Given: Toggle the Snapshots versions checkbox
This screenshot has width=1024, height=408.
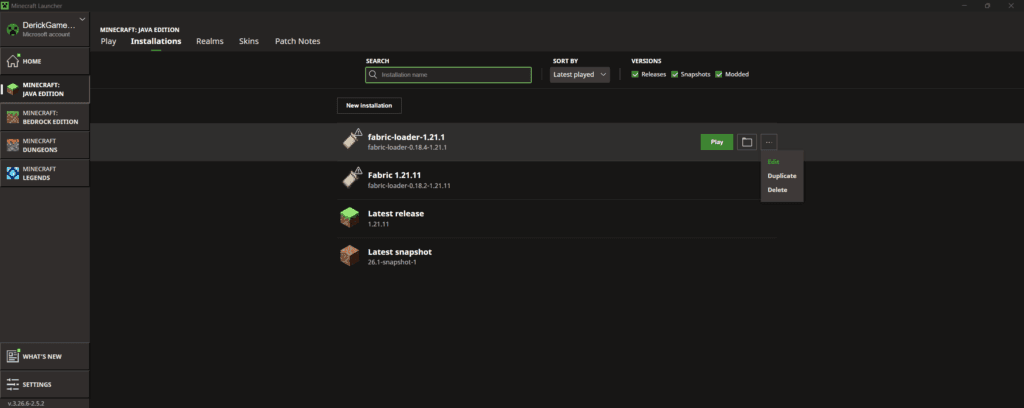Looking at the screenshot, I should tap(675, 74).
